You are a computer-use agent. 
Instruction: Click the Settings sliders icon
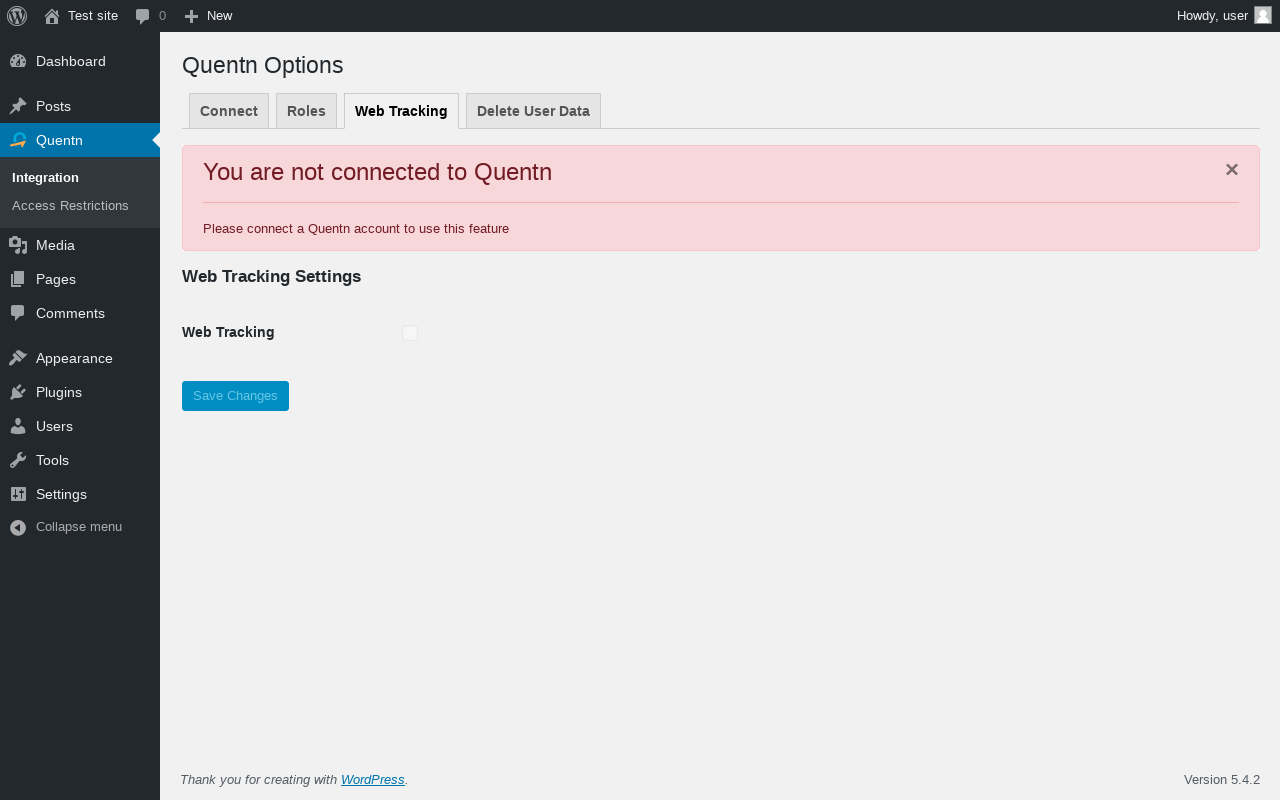click(18, 494)
